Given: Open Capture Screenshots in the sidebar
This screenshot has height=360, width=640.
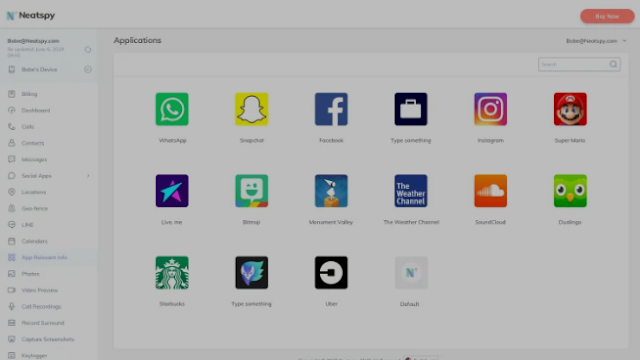Looking at the screenshot, I should (x=48, y=339).
